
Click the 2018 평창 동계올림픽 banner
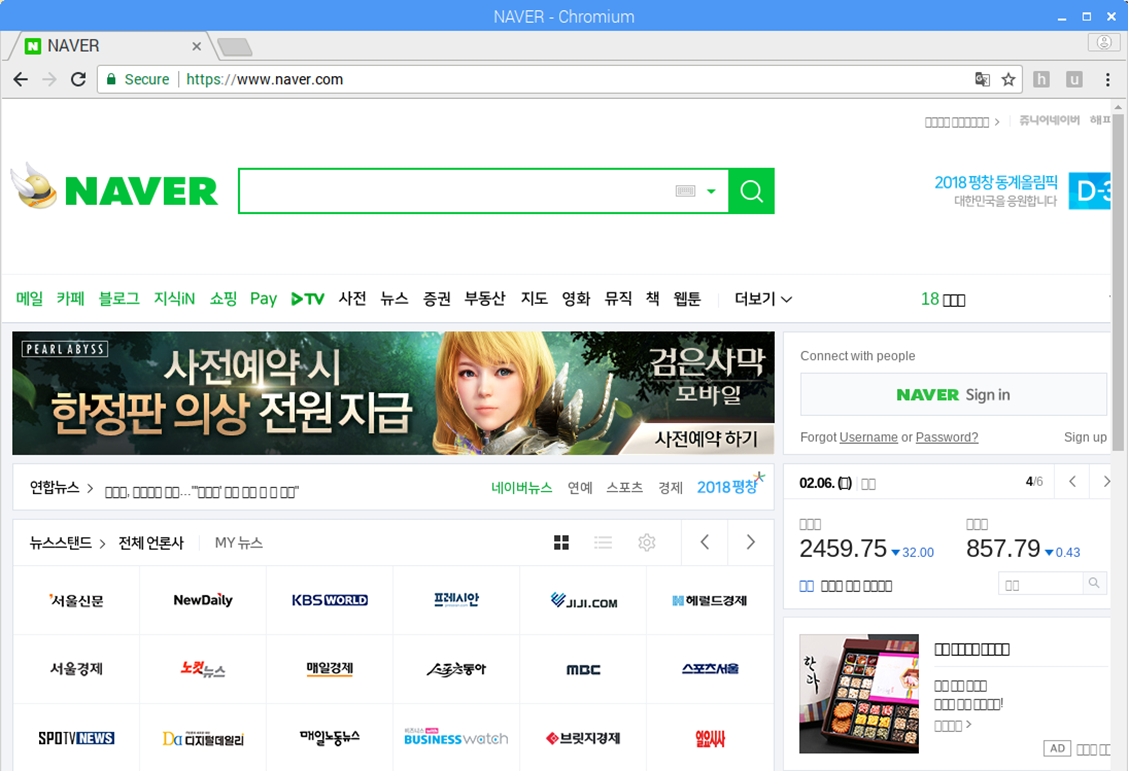tap(1022, 191)
